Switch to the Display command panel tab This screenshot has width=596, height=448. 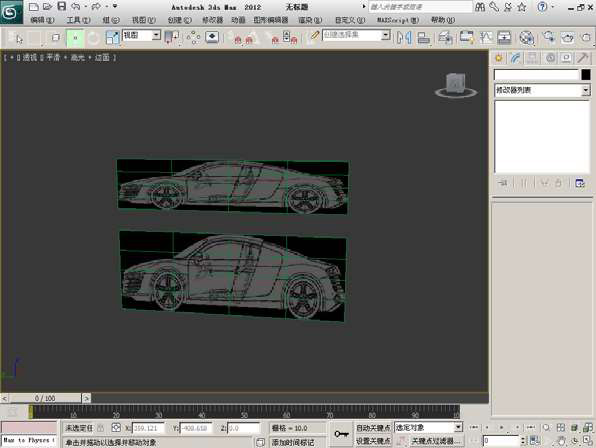click(x=566, y=58)
